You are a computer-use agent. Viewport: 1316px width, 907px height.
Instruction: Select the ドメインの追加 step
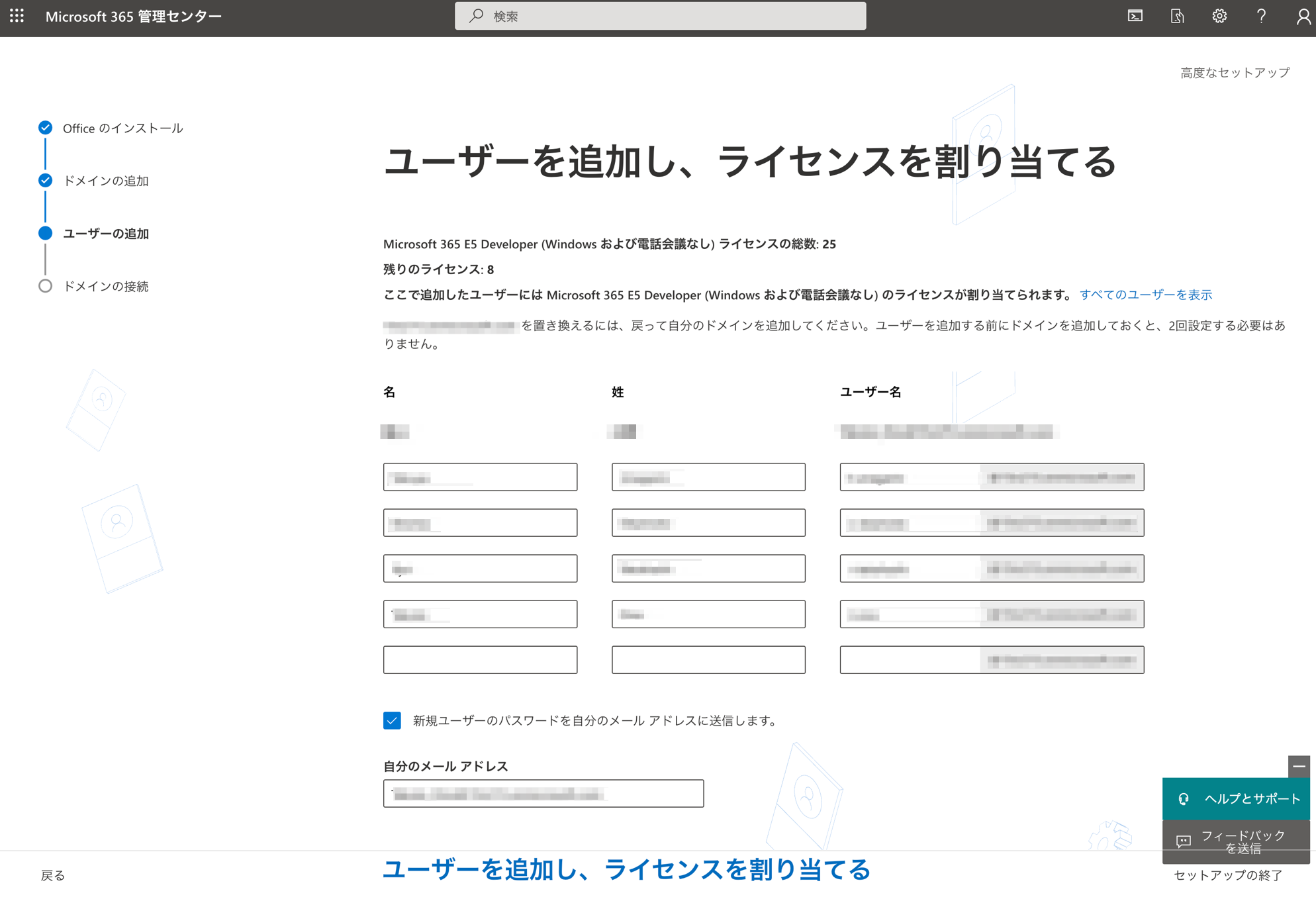pos(105,181)
